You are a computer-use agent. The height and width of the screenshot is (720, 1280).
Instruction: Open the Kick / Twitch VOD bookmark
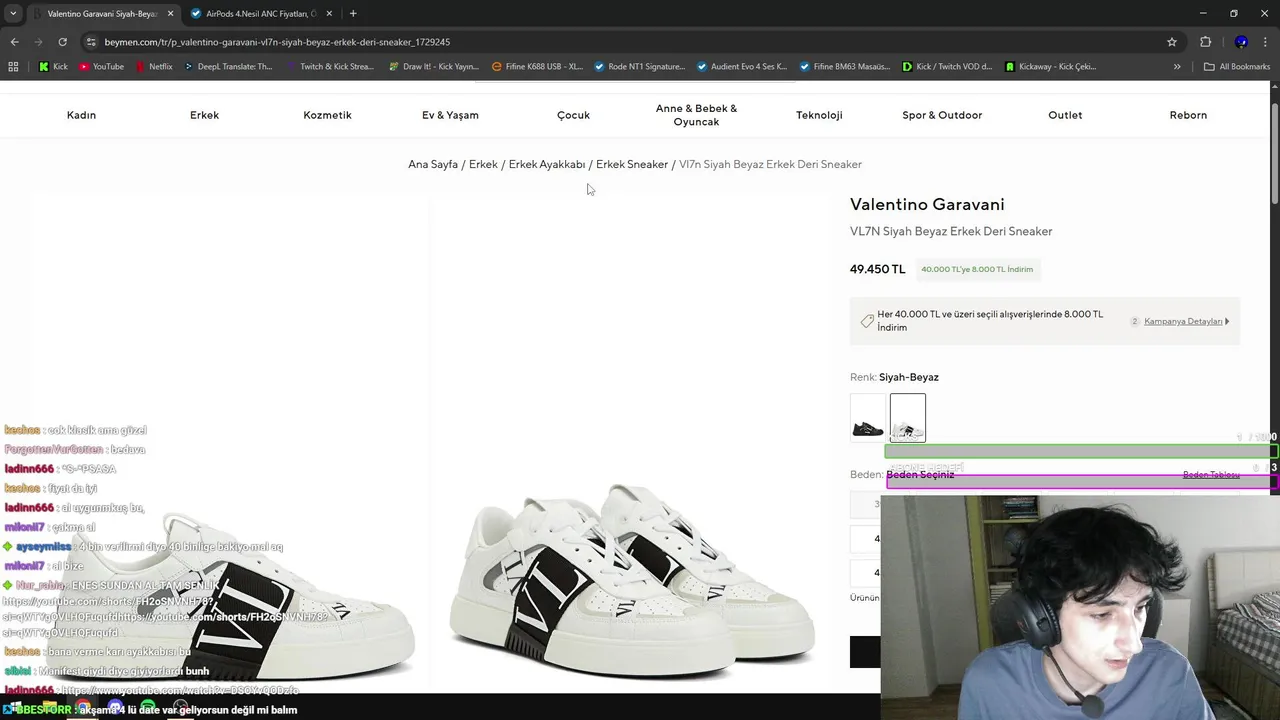pos(947,67)
